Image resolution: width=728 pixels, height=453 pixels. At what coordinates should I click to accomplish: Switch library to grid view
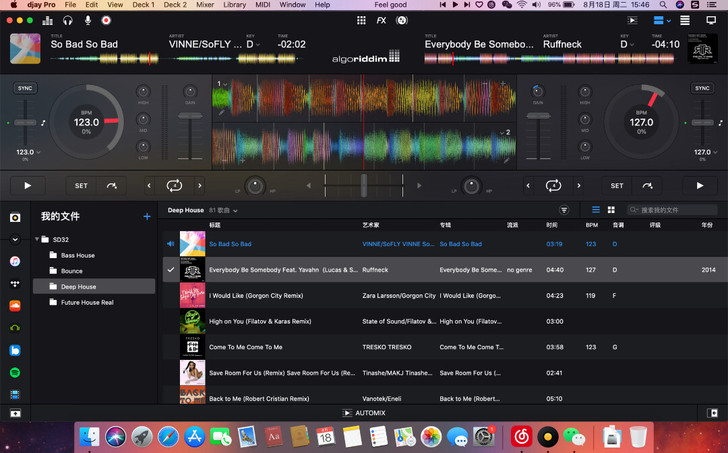coord(611,210)
